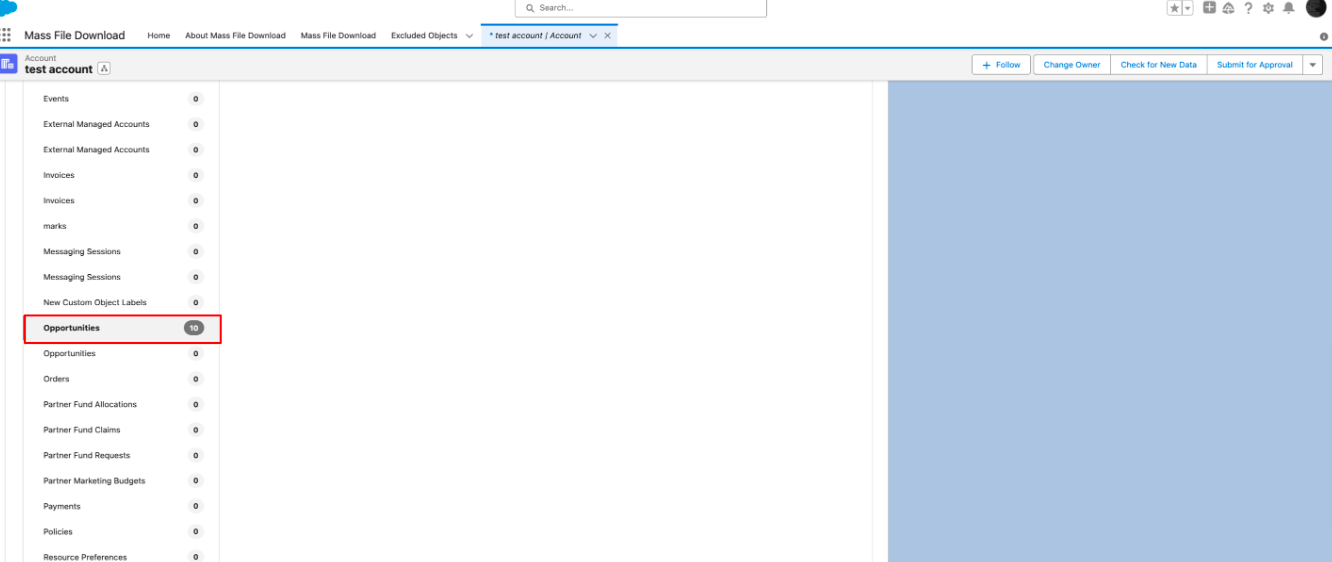Click the test account record title

(59, 69)
